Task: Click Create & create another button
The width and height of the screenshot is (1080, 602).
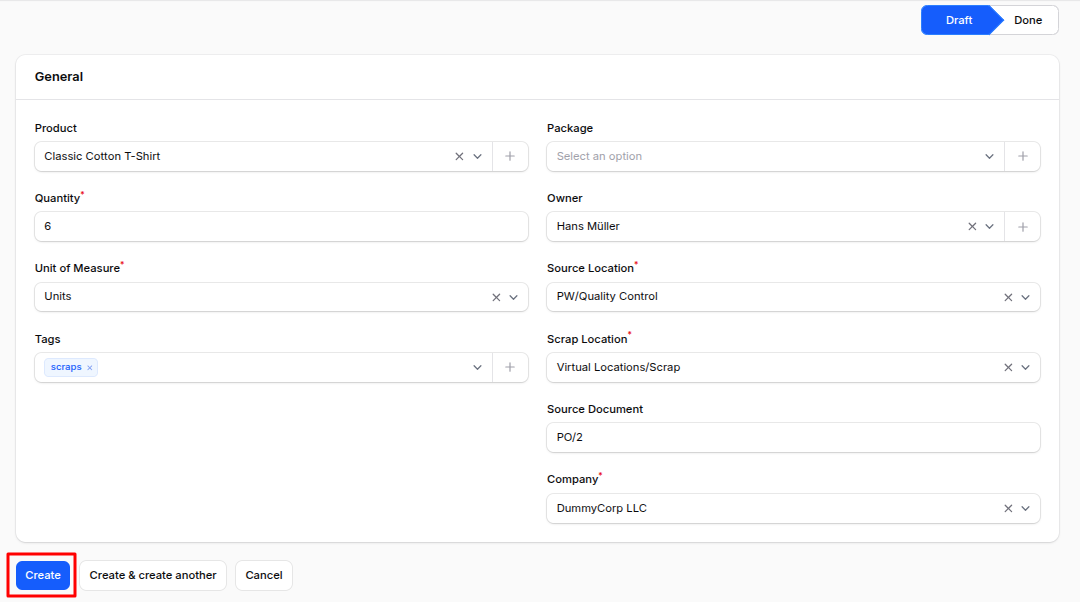Action: [153, 576]
